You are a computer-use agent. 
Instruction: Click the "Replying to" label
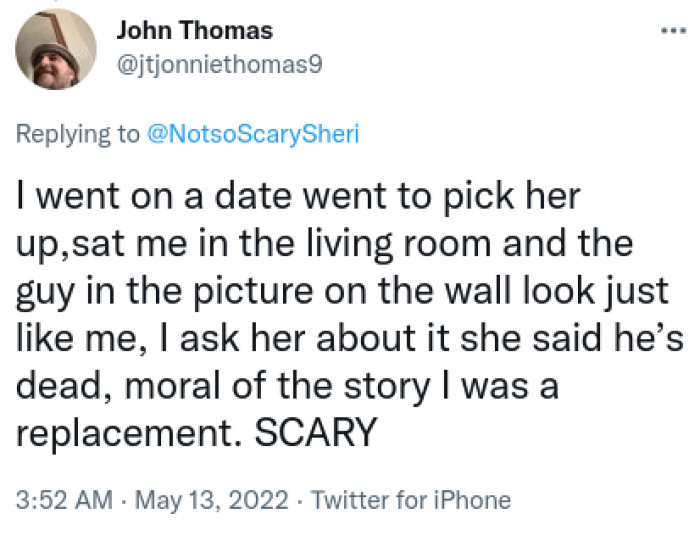(x=78, y=135)
